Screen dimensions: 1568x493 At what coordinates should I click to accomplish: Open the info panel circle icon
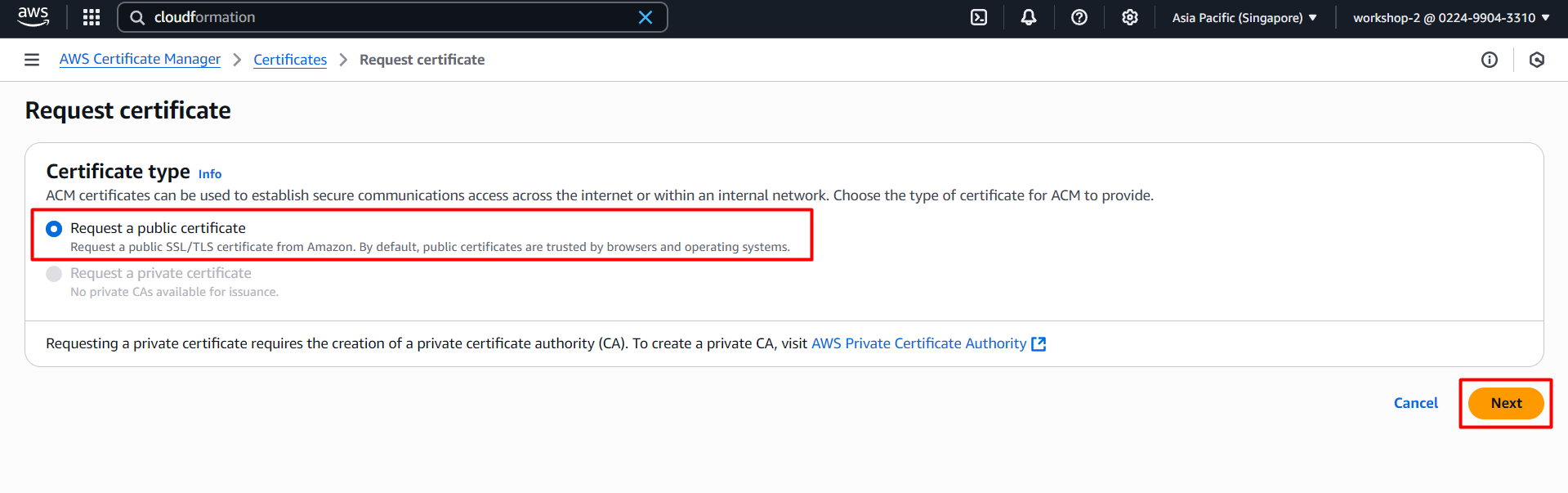coord(1489,60)
